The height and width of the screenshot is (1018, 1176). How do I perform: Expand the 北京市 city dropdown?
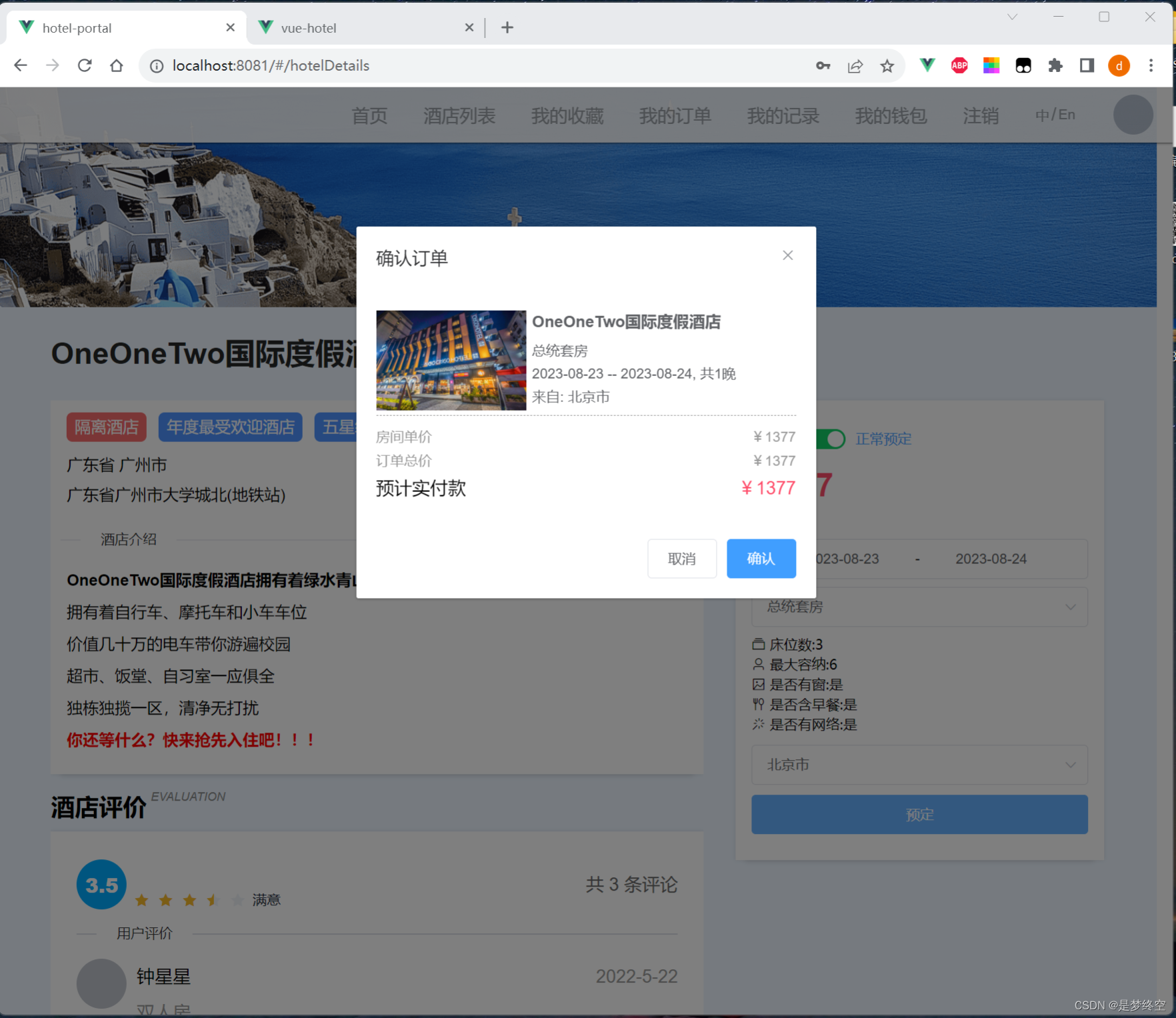point(919,765)
